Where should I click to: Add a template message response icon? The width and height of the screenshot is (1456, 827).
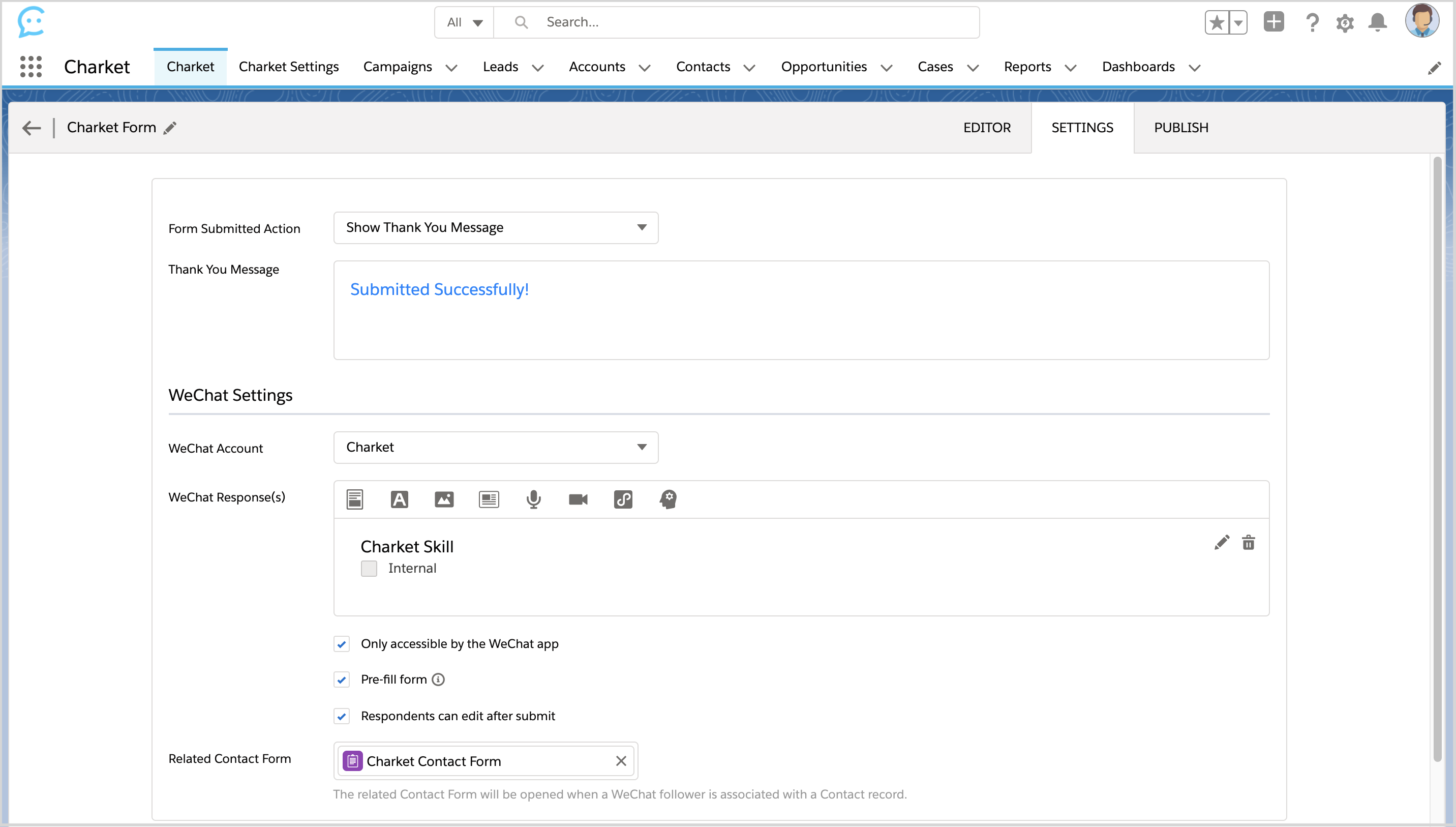[x=355, y=499]
